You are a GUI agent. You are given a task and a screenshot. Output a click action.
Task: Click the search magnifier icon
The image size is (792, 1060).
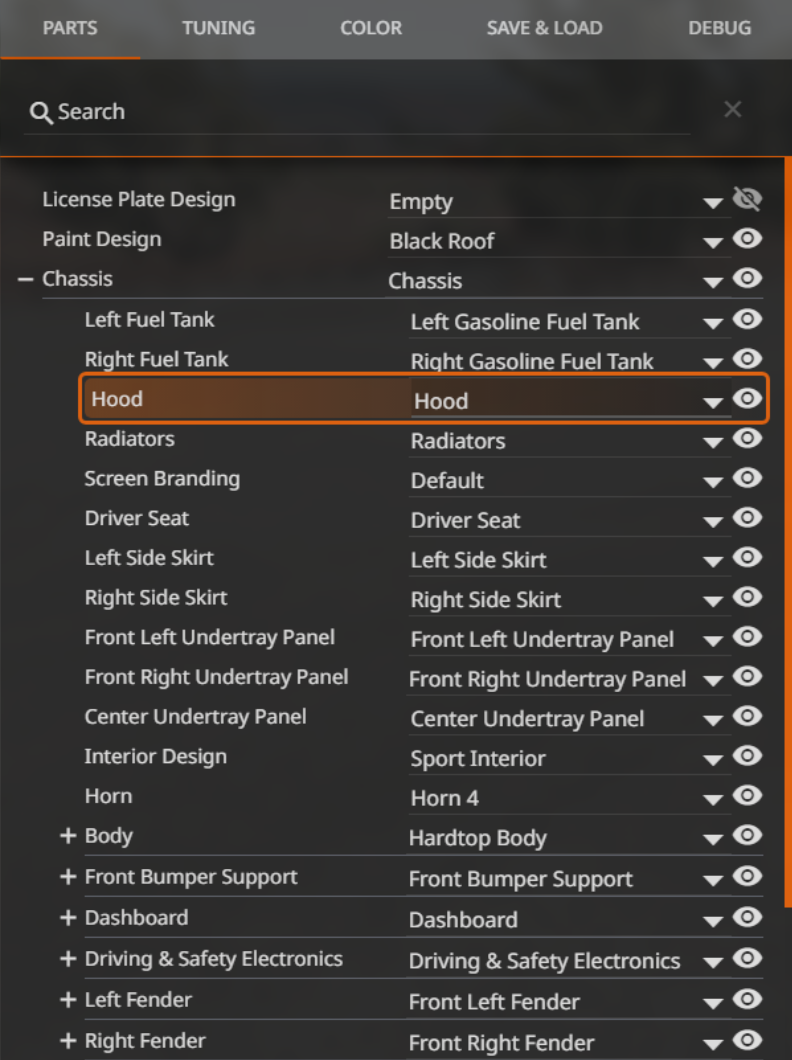[x=41, y=113]
